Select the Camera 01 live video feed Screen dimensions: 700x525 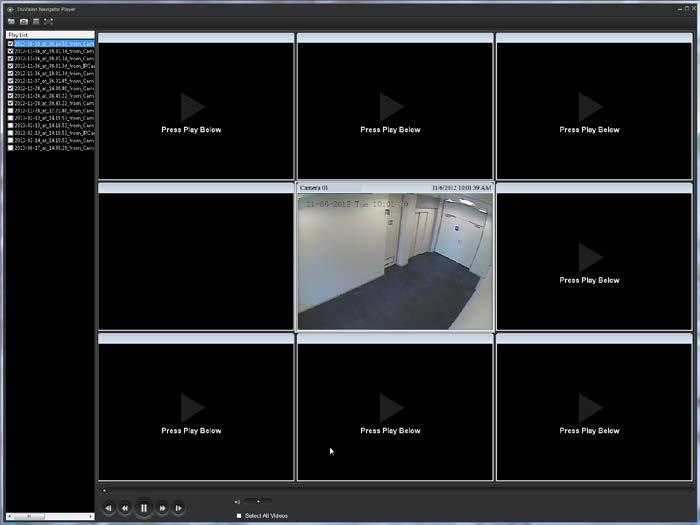[395, 261]
